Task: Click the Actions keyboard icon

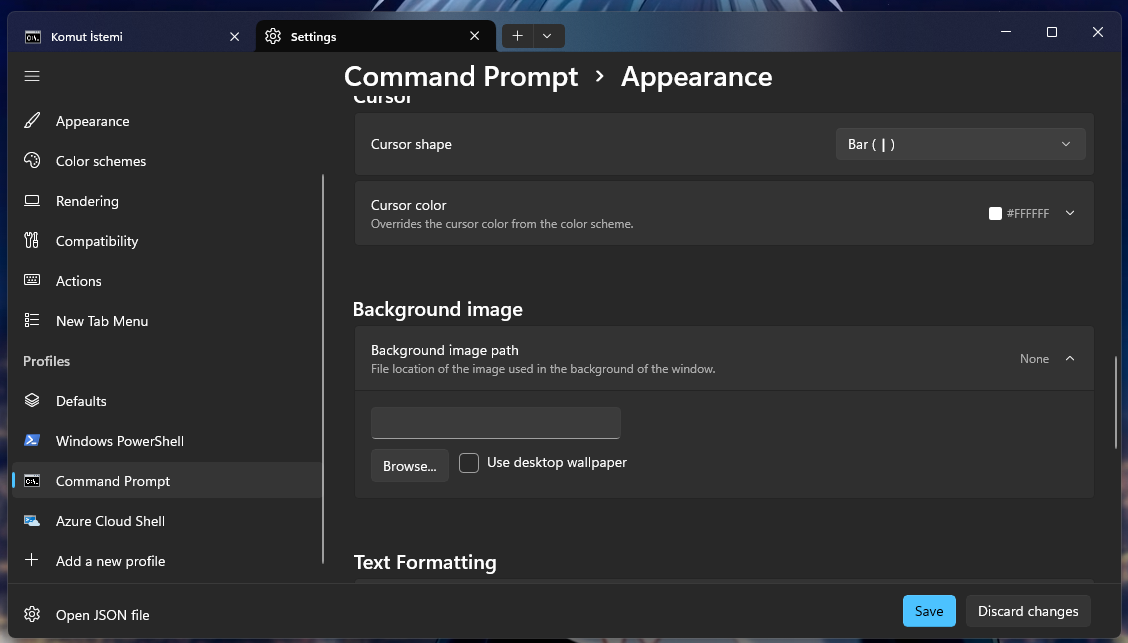Action: point(32,281)
